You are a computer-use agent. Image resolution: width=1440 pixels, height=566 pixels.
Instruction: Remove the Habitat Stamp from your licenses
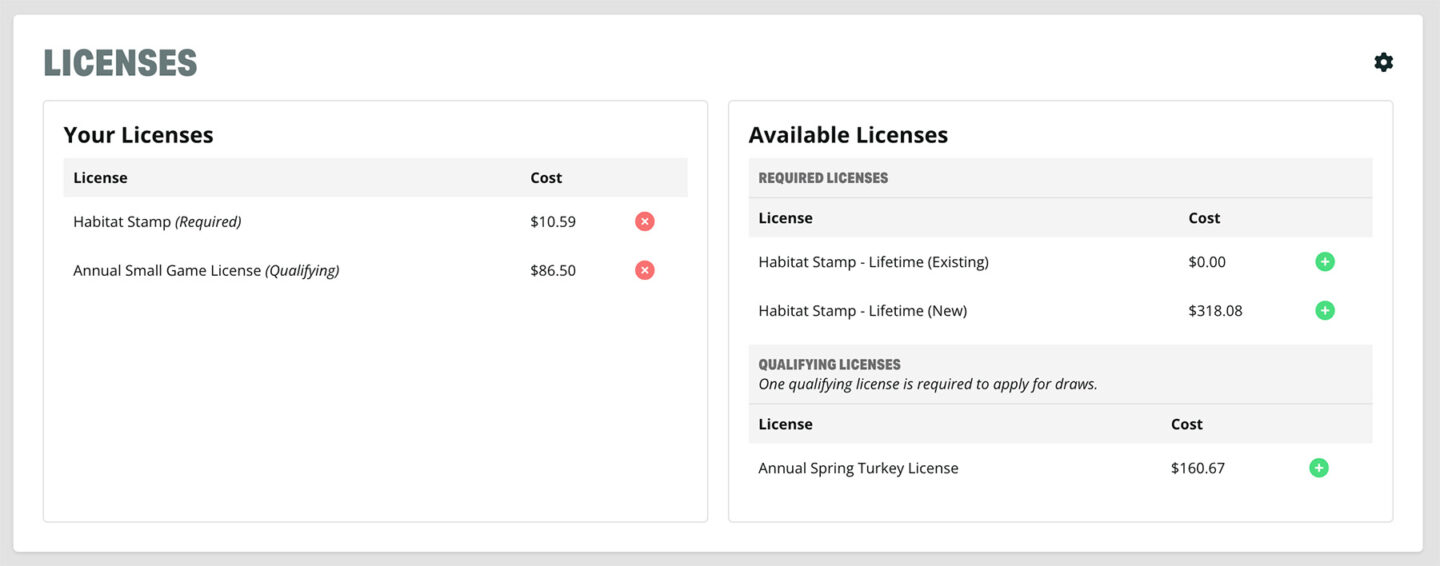(x=645, y=222)
